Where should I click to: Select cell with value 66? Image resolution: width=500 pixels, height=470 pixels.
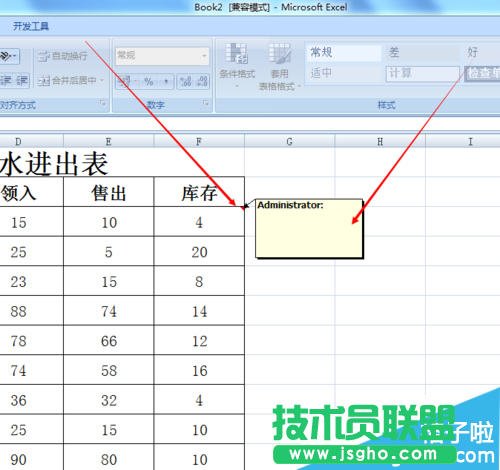pyautogui.click(x=109, y=340)
